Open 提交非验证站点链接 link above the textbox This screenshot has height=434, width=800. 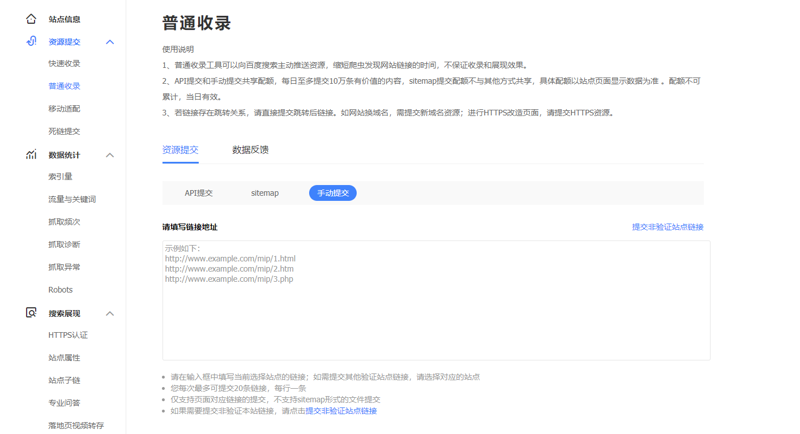[667, 227]
